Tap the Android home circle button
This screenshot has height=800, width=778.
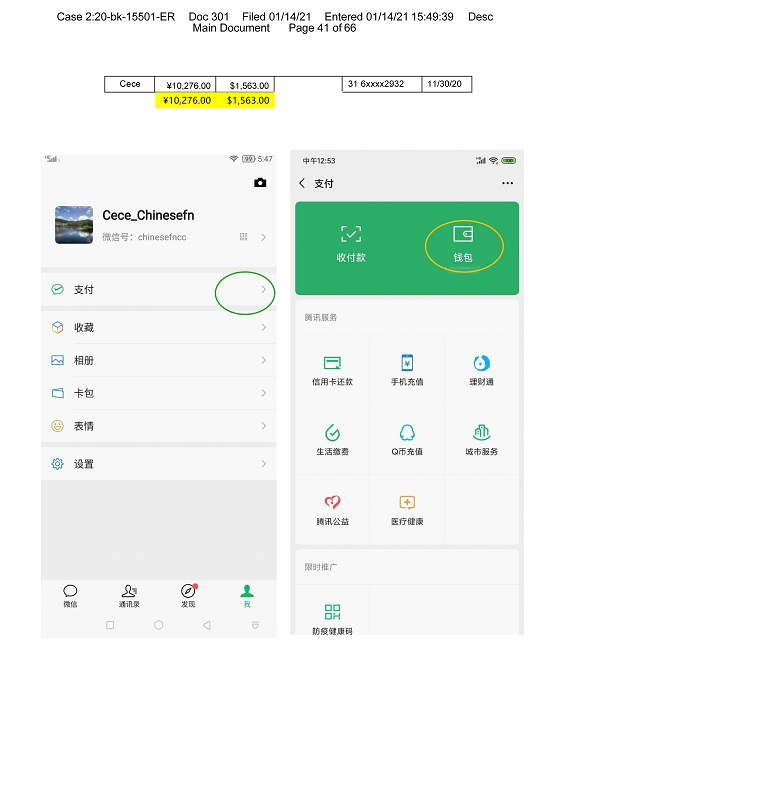click(159, 625)
